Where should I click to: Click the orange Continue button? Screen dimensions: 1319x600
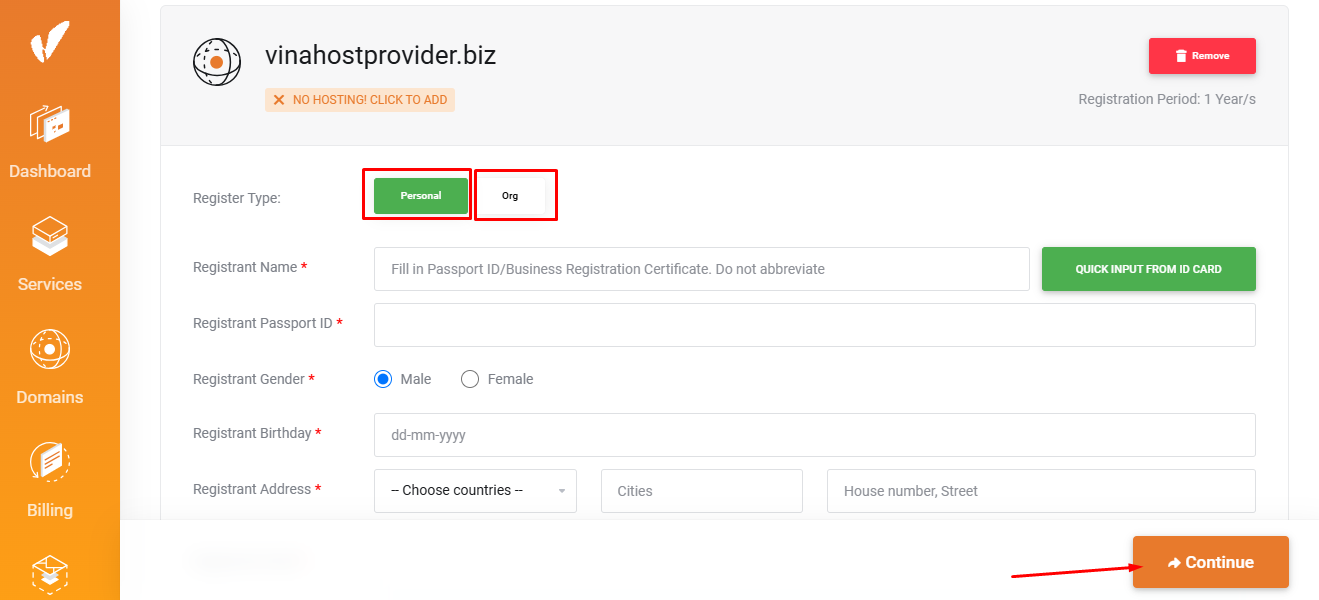tap(1210, 562)
